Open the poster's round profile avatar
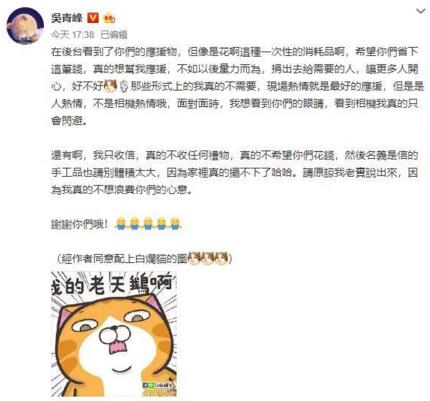Viewport: 430px width, 401px height. point(25,26)
